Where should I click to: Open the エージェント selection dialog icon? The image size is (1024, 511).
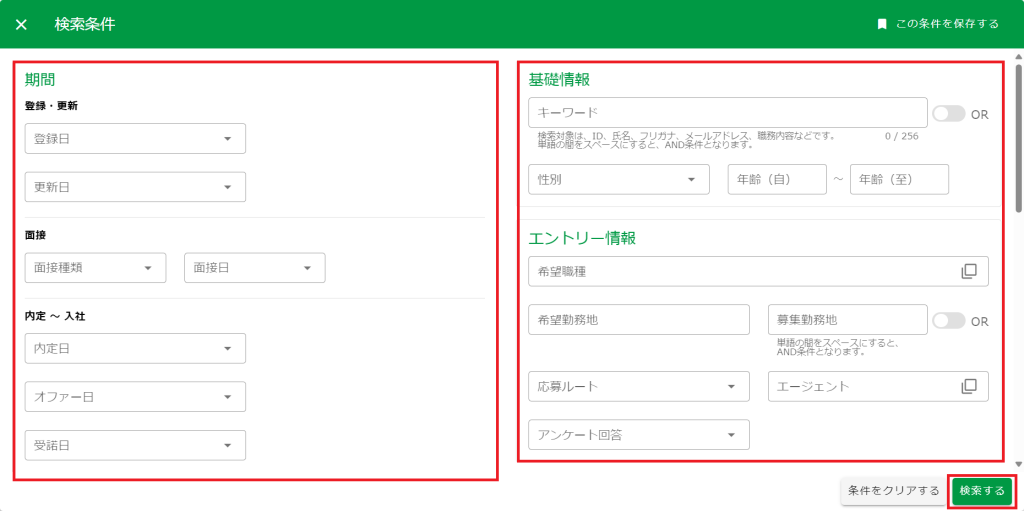pos(968,386)
